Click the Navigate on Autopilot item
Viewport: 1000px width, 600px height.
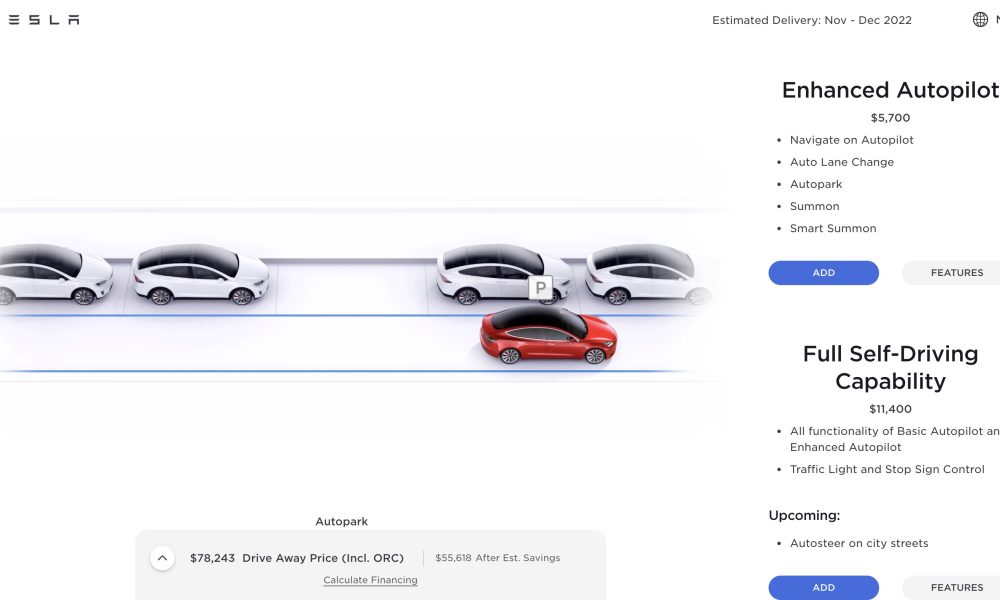(851, 140)
